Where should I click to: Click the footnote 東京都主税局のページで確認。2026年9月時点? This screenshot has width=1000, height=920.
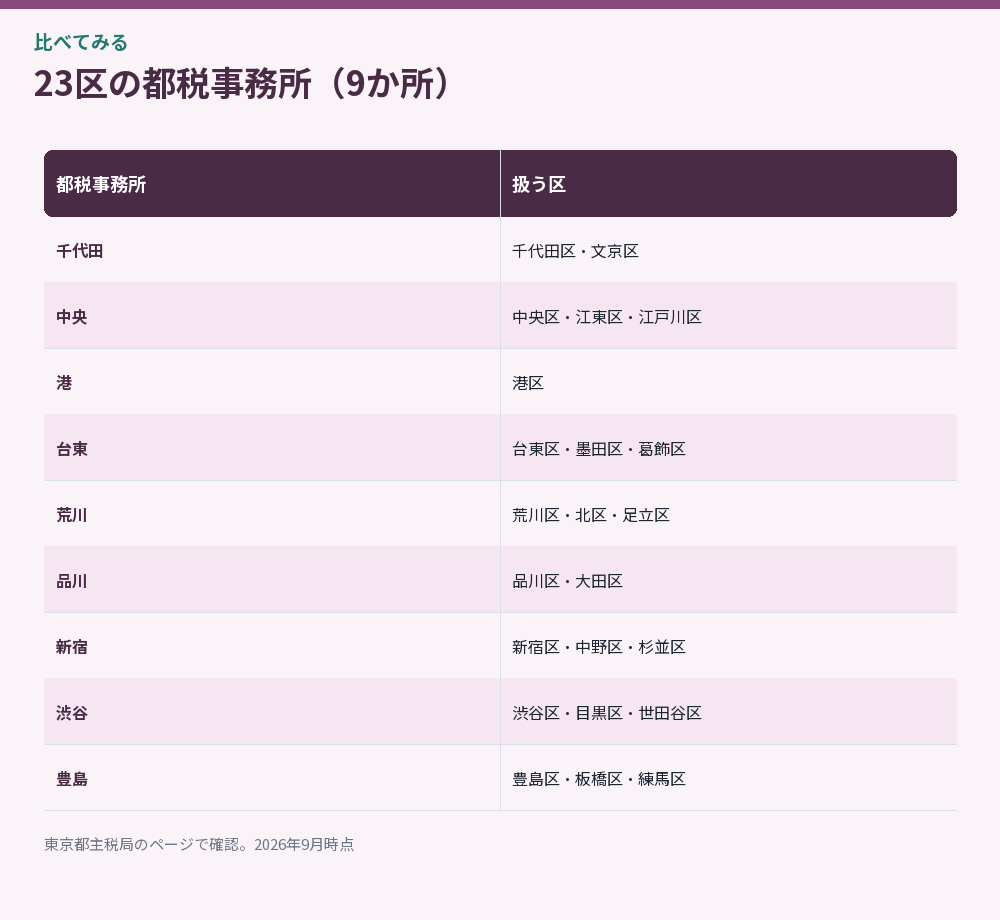[x=199, y=844]
